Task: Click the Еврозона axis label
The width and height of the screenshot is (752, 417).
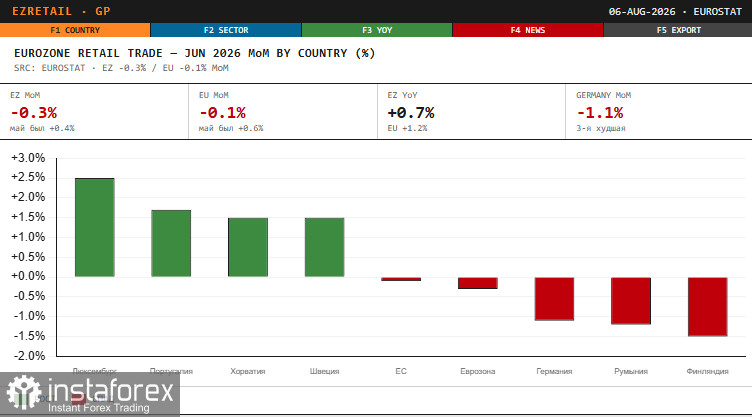Action: [x=478, y=371]
